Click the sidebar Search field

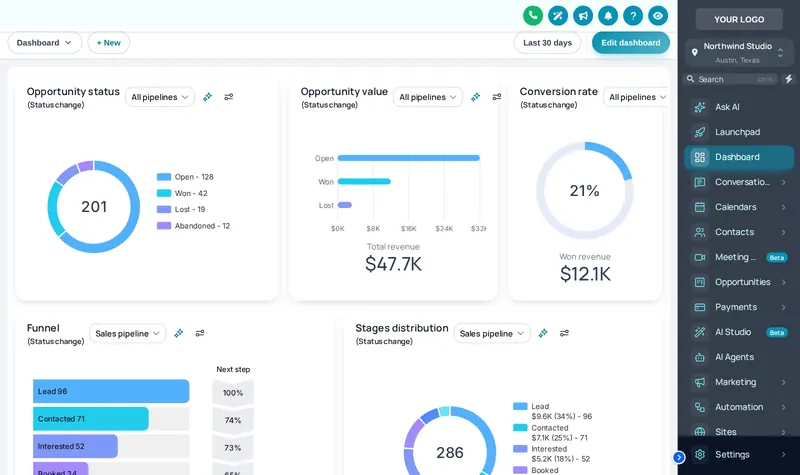(730, 79)
